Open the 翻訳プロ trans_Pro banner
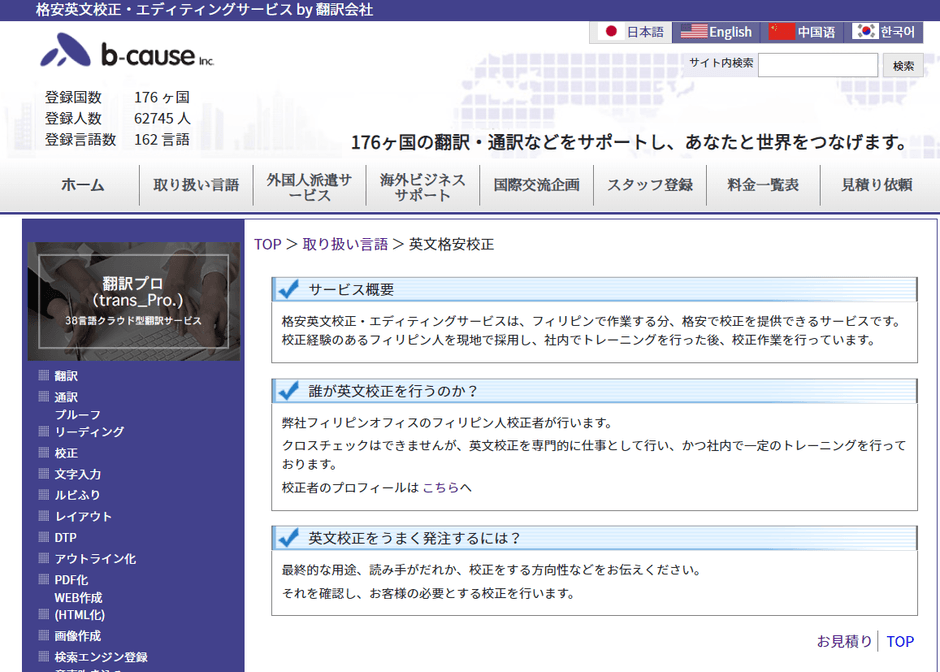This screenshot has height=672, width=940. (x=133, y=301)
